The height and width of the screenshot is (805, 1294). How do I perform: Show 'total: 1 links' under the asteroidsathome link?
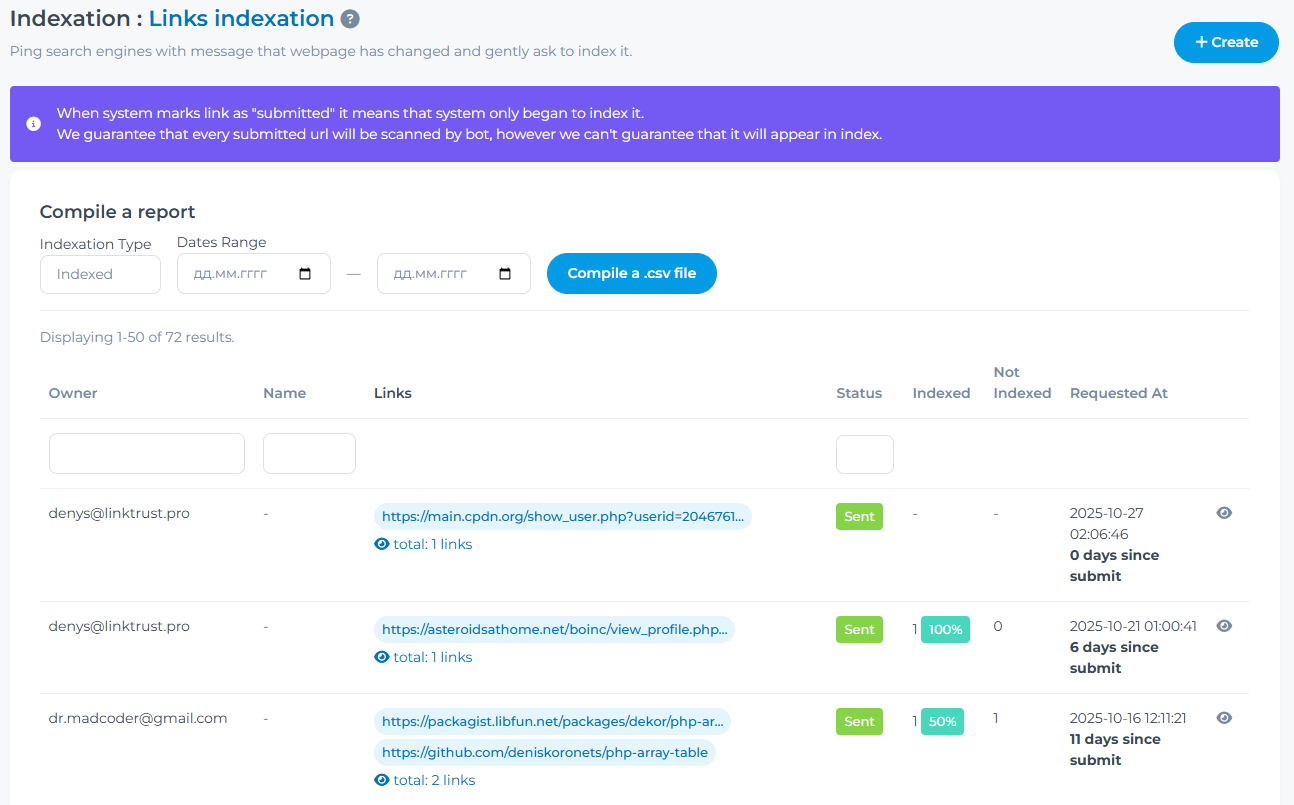pyautogui.click(x=423, y=657)
